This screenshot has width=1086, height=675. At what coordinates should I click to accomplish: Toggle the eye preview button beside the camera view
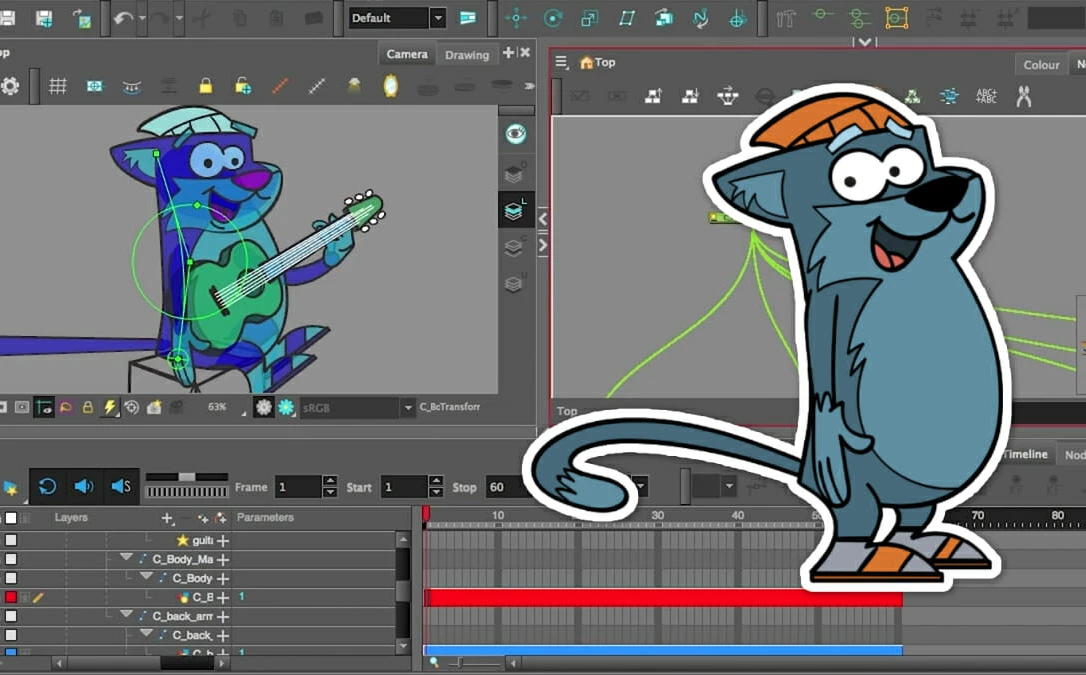click(515, 134)
